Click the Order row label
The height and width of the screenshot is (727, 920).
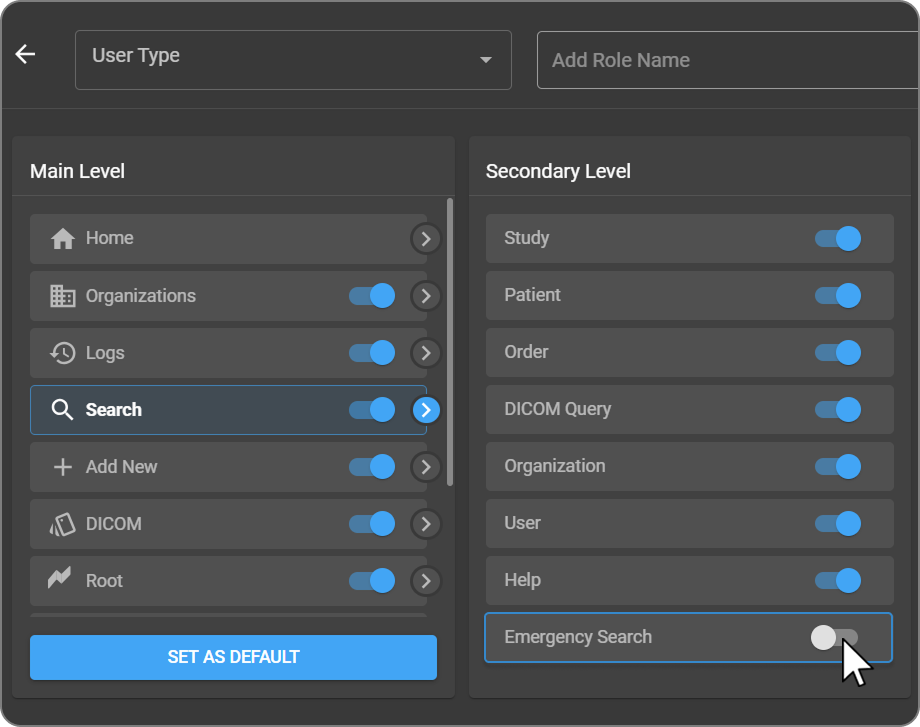pyautogui.click(x=526, y=351)
